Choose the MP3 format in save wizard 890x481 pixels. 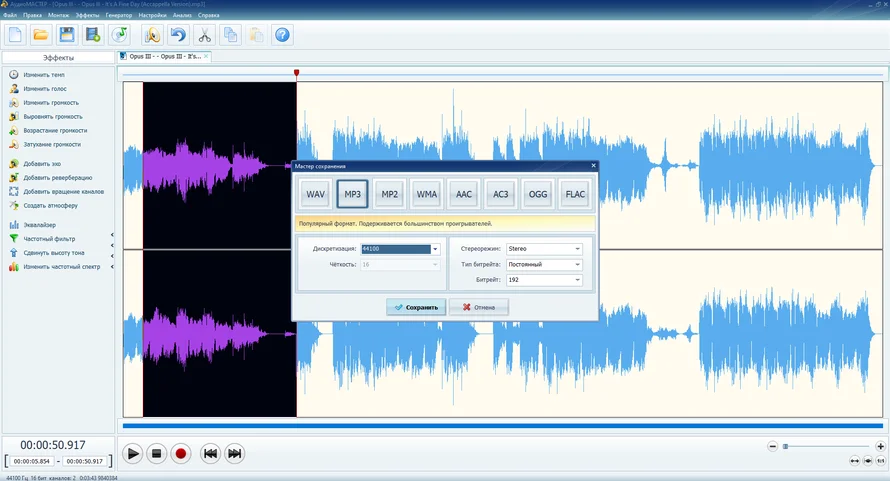[352, 194]
